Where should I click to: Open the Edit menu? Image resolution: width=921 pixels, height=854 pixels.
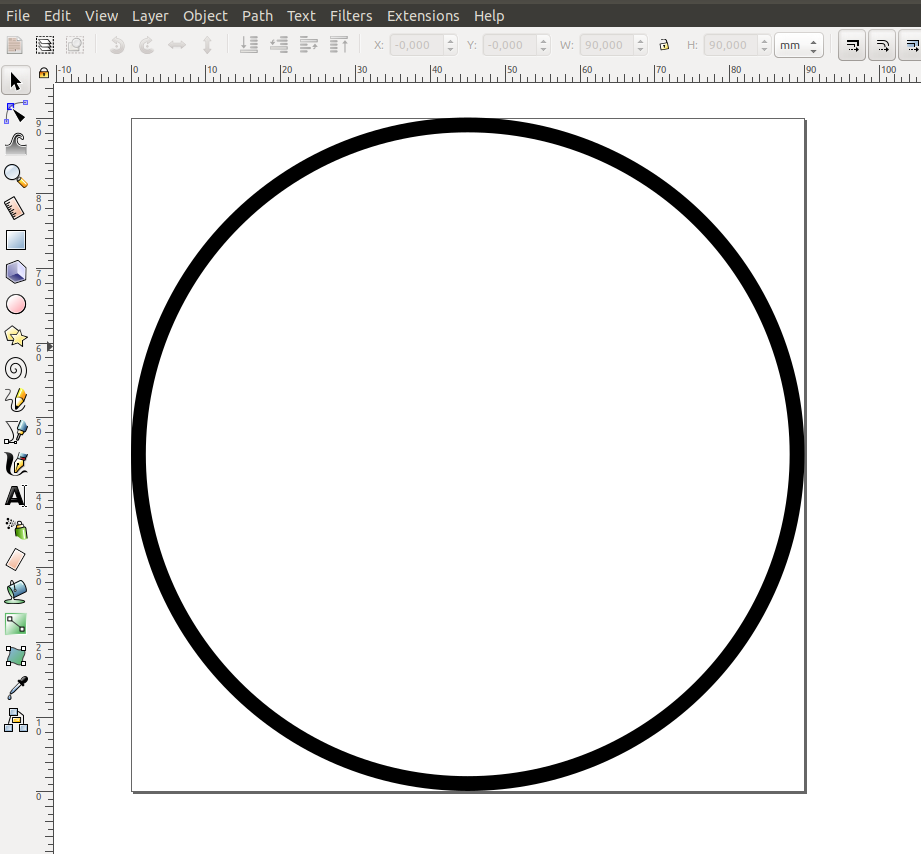pyautogui.click(x=57, y=16)
